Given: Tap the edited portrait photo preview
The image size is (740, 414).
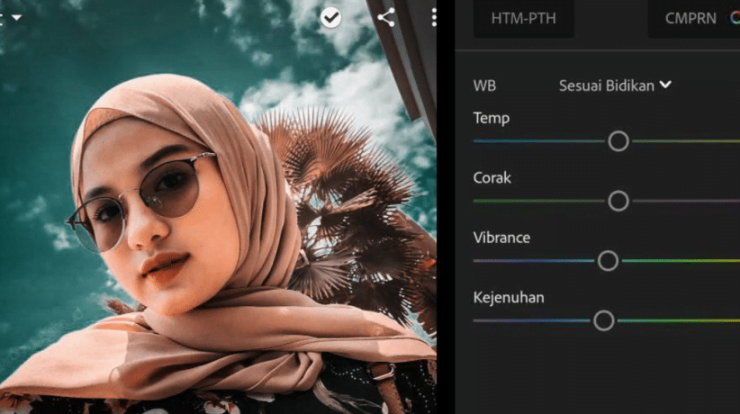Looking at the screenshot, I should coord(218,207).
